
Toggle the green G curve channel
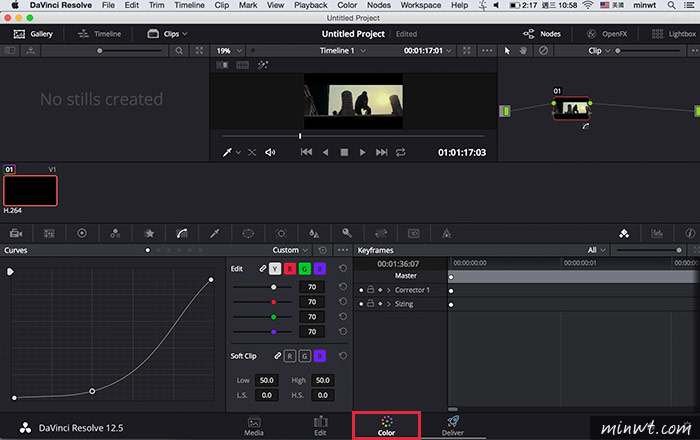coord(304,269)
